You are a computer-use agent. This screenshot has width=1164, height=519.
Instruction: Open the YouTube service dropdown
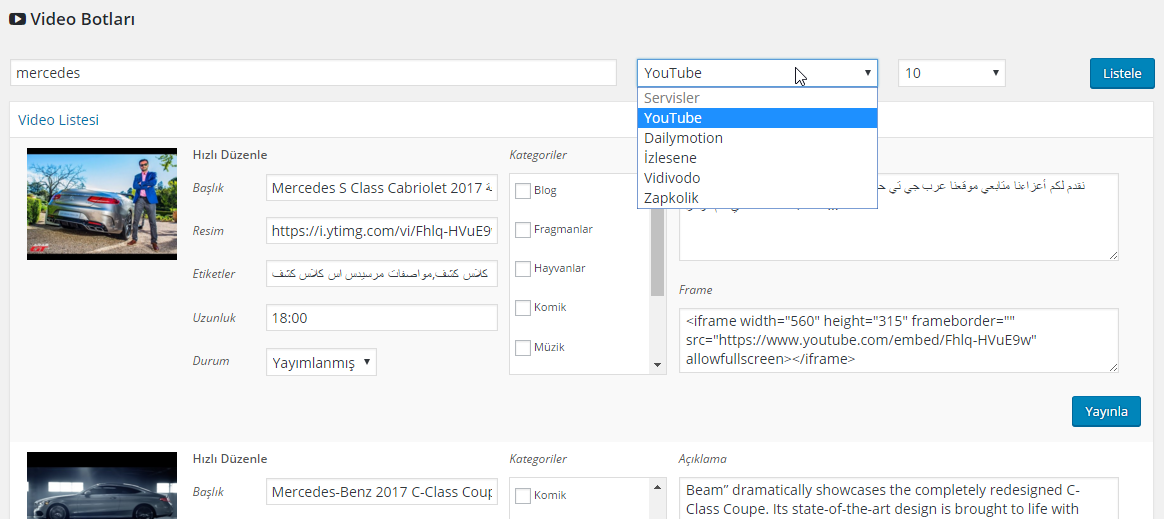coord(757,73)
